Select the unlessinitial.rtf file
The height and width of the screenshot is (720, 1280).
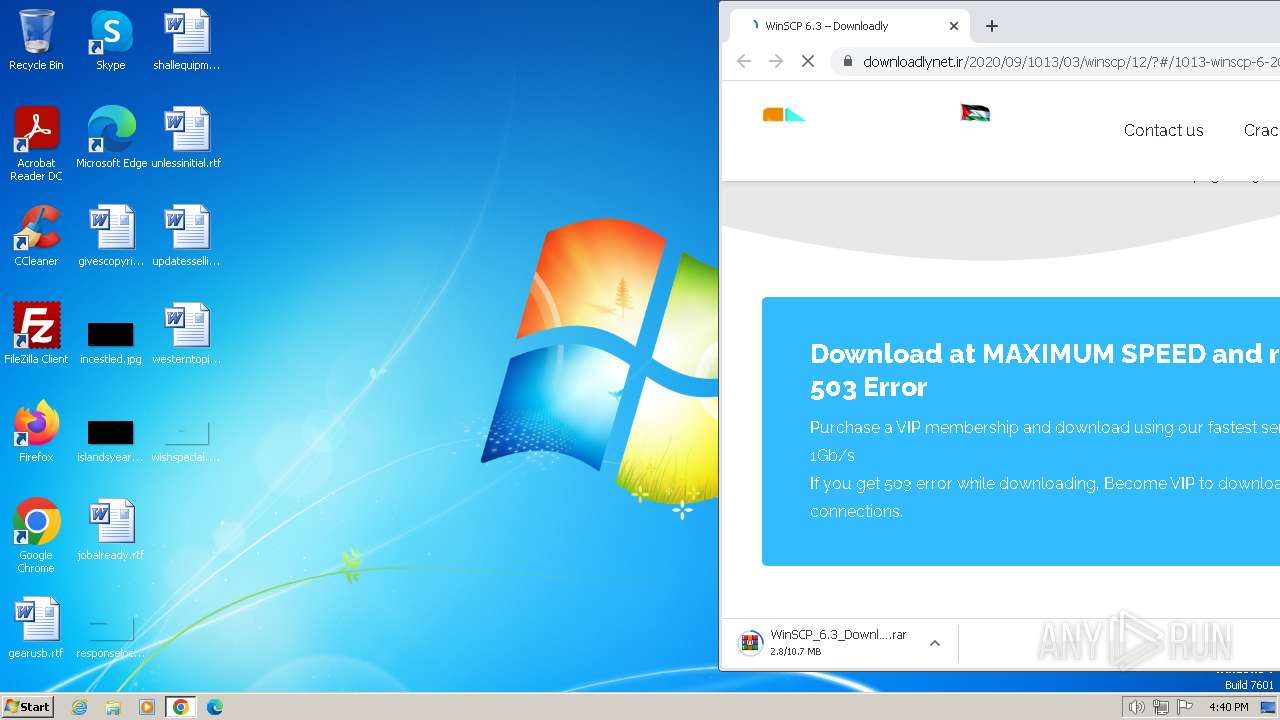(x=186, y=138)
